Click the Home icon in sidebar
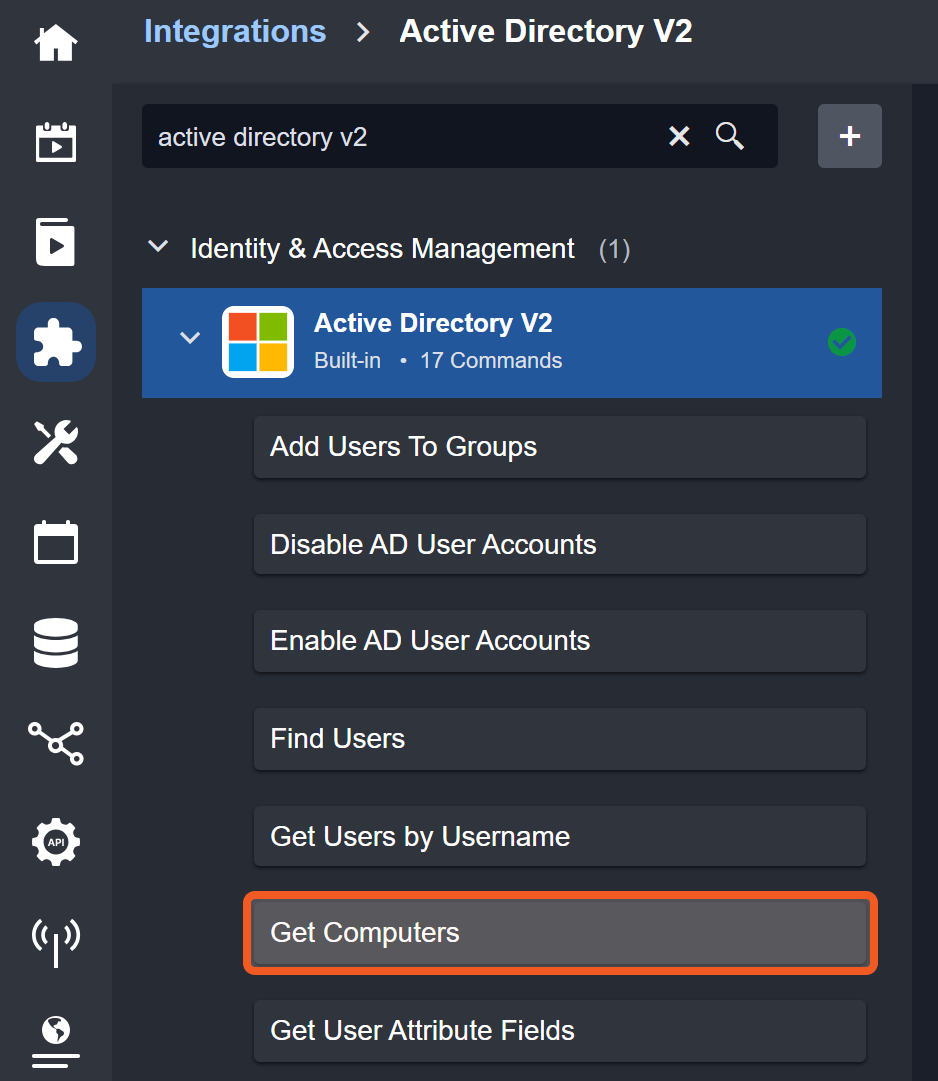The image size is (938, 1081). click(x=55, y=43)
